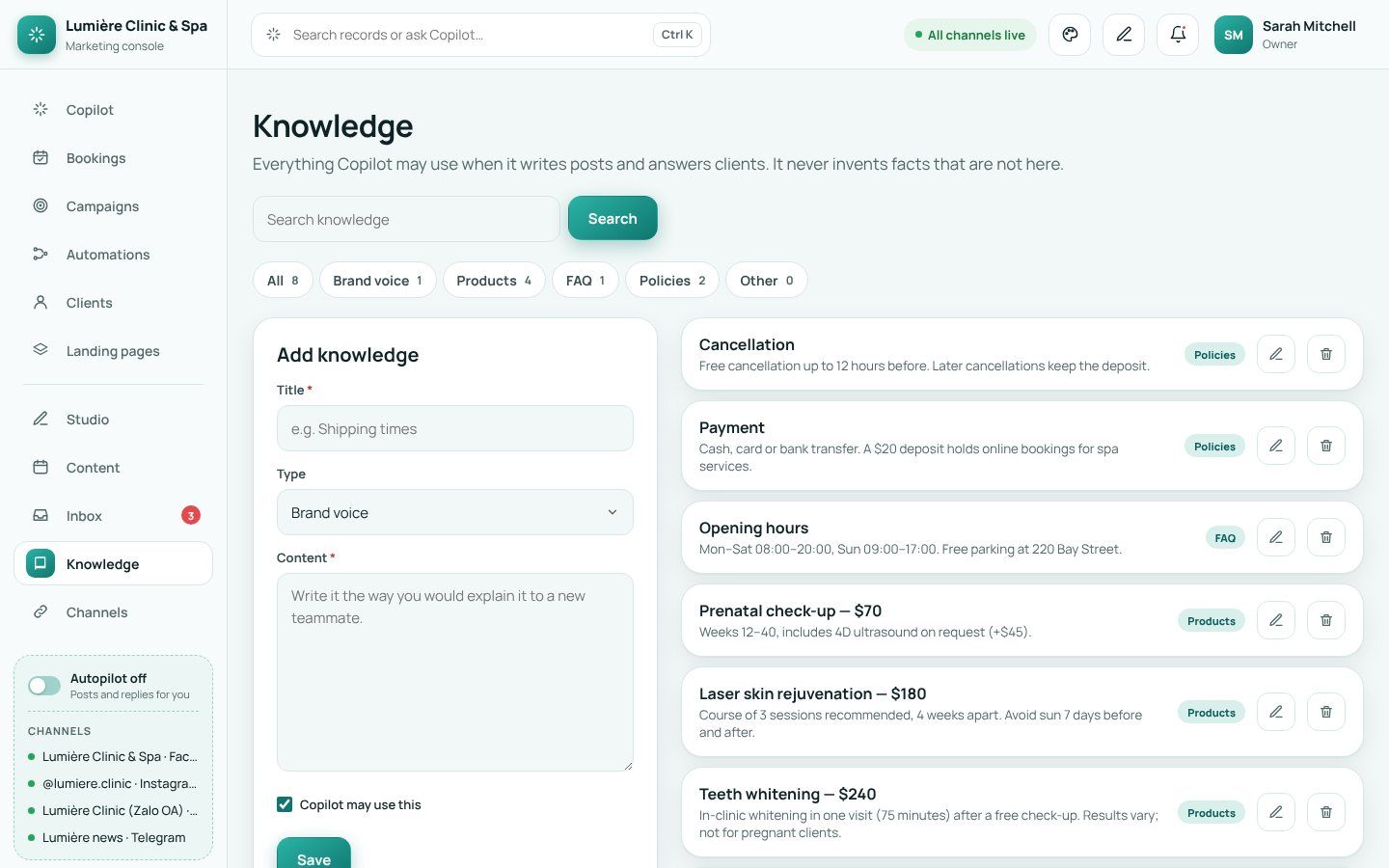Click the compose pencil icon in header
Viewport: 1389px width, 868px height.
1124,35
